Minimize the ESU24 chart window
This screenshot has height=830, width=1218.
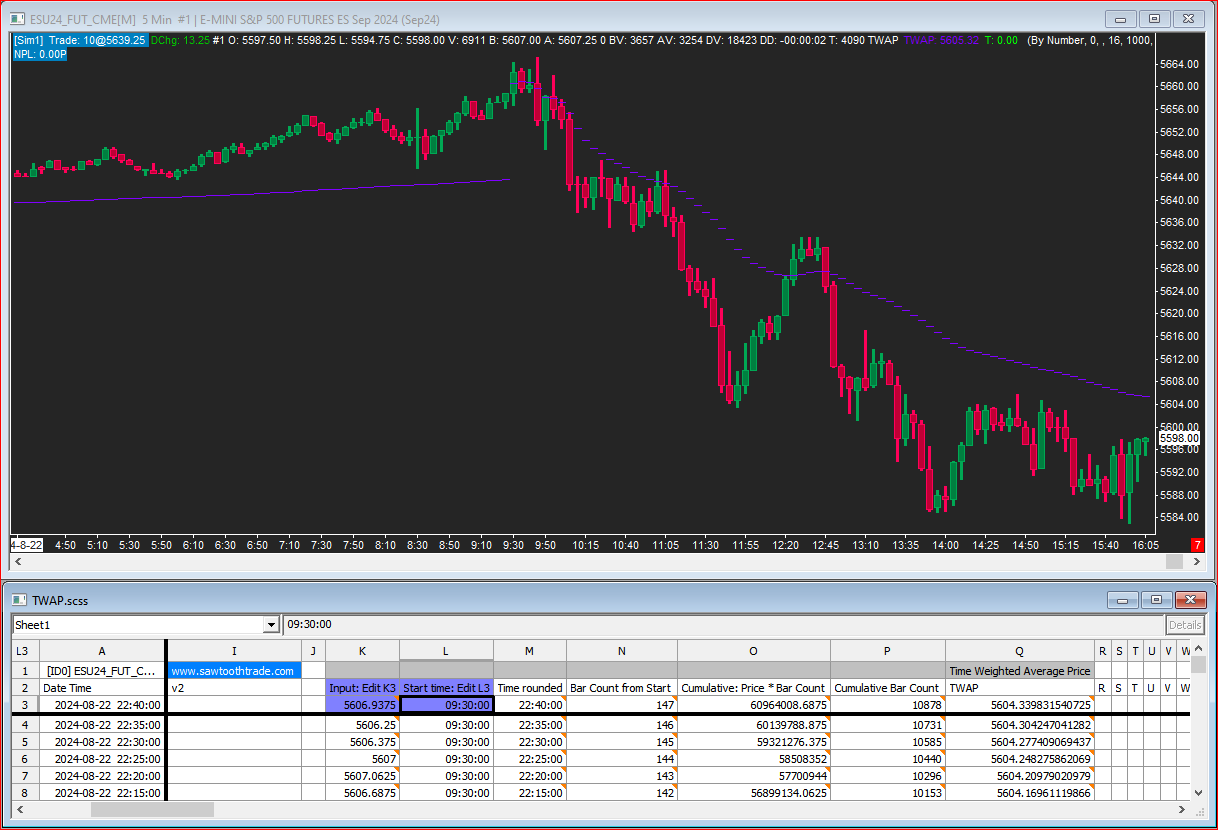click(x=1122, y=19)
